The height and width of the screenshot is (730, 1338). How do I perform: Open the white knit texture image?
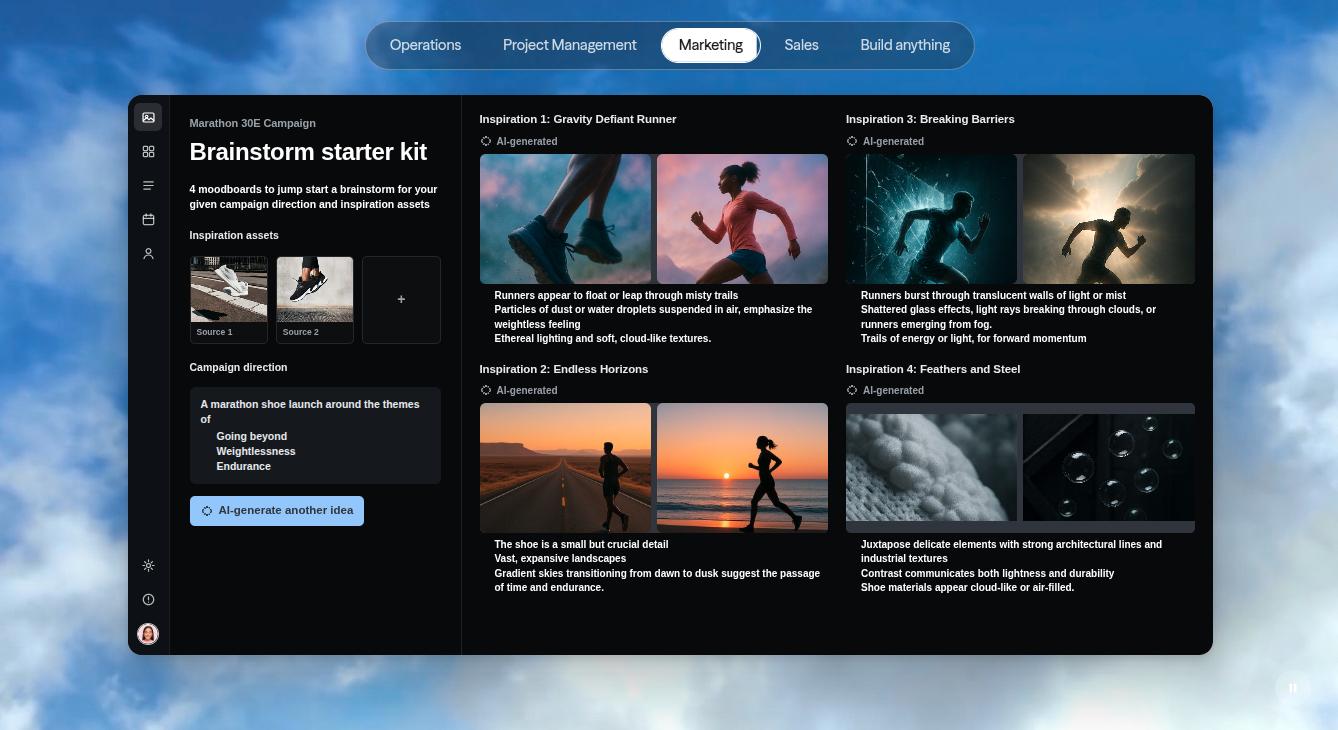click(931, 468)
